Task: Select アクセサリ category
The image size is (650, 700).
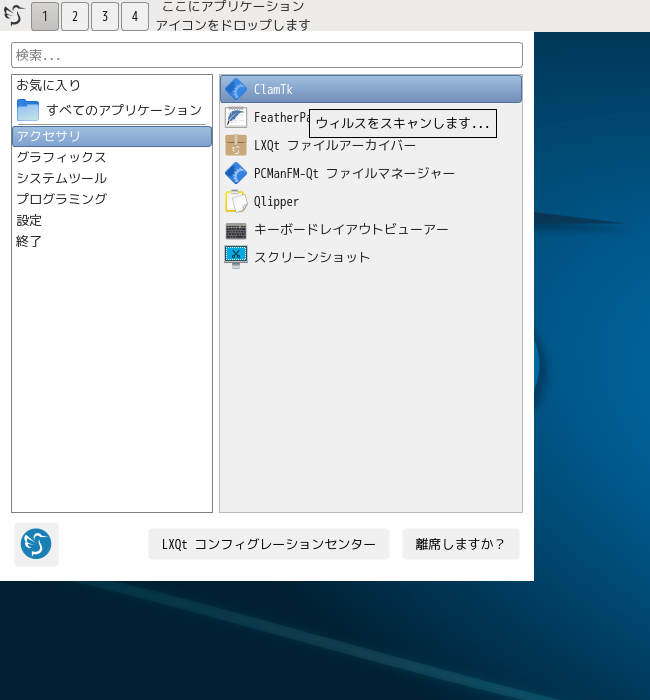Action: click(112, 136)
